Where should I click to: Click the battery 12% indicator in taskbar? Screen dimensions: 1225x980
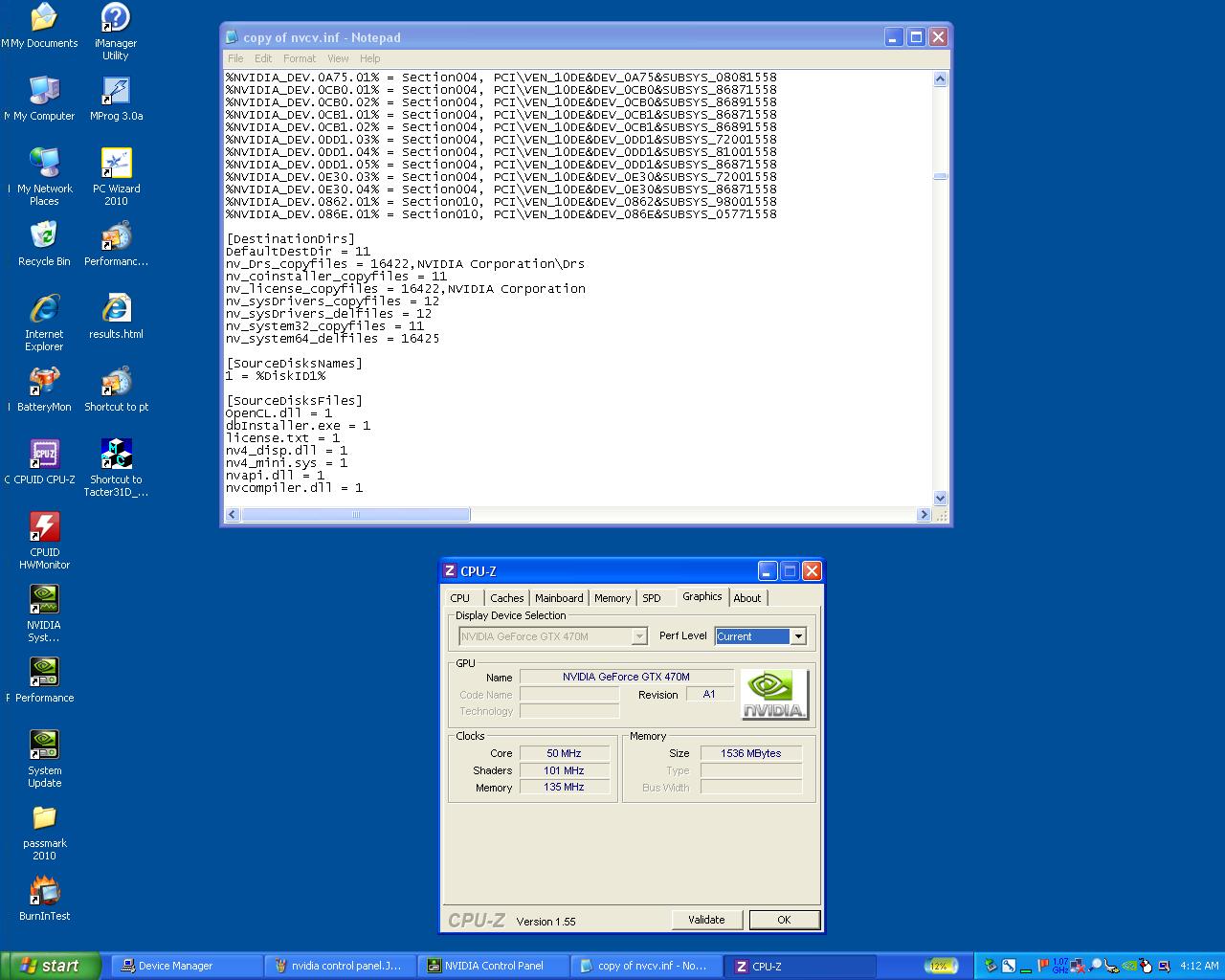point(941,966)
